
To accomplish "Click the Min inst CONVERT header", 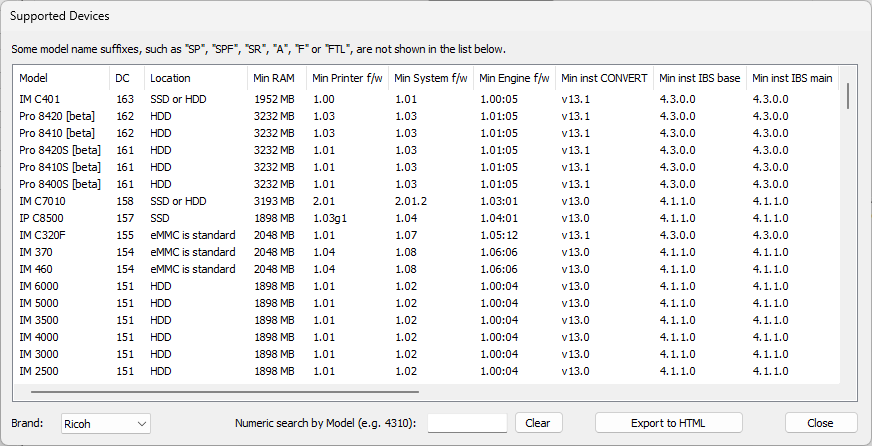I will (x=603, y=78).
